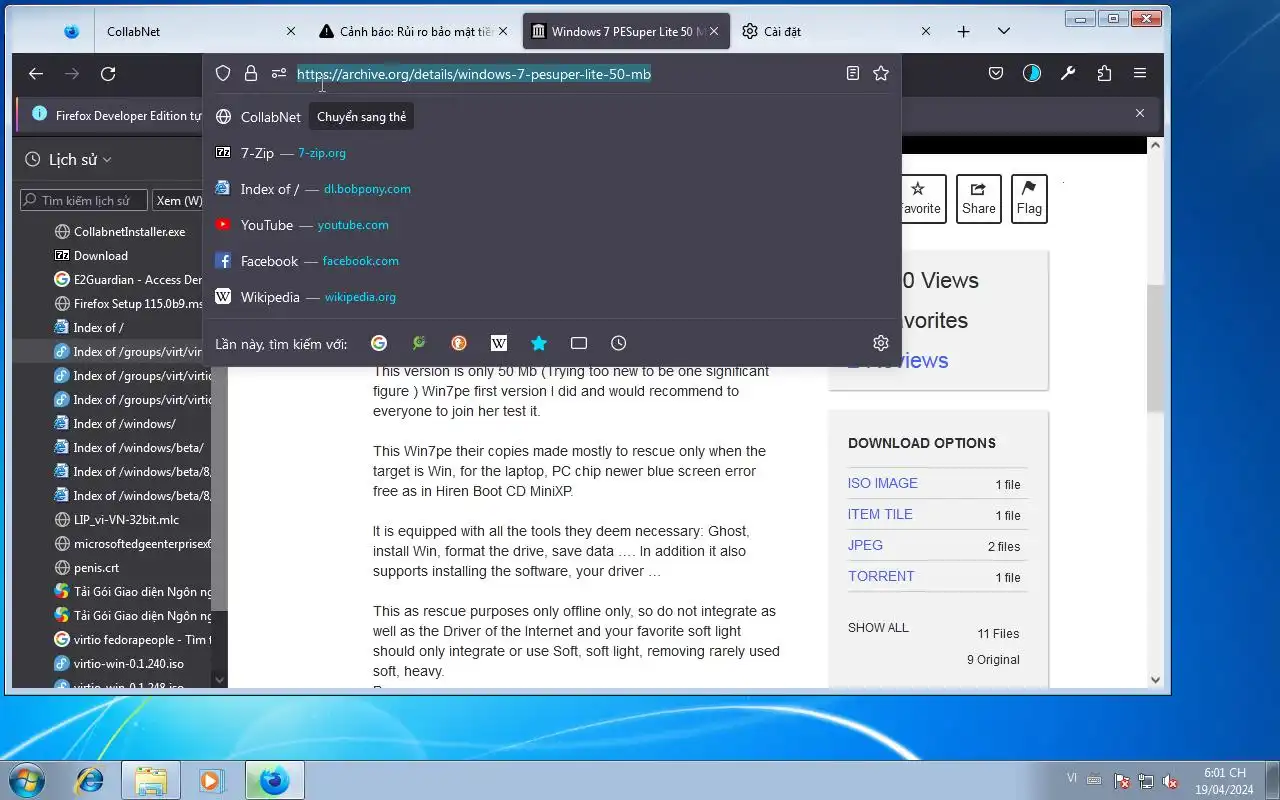
Task: Select the dl.bobpony.com Index of suggestion
Action: (x=552, y=189)
